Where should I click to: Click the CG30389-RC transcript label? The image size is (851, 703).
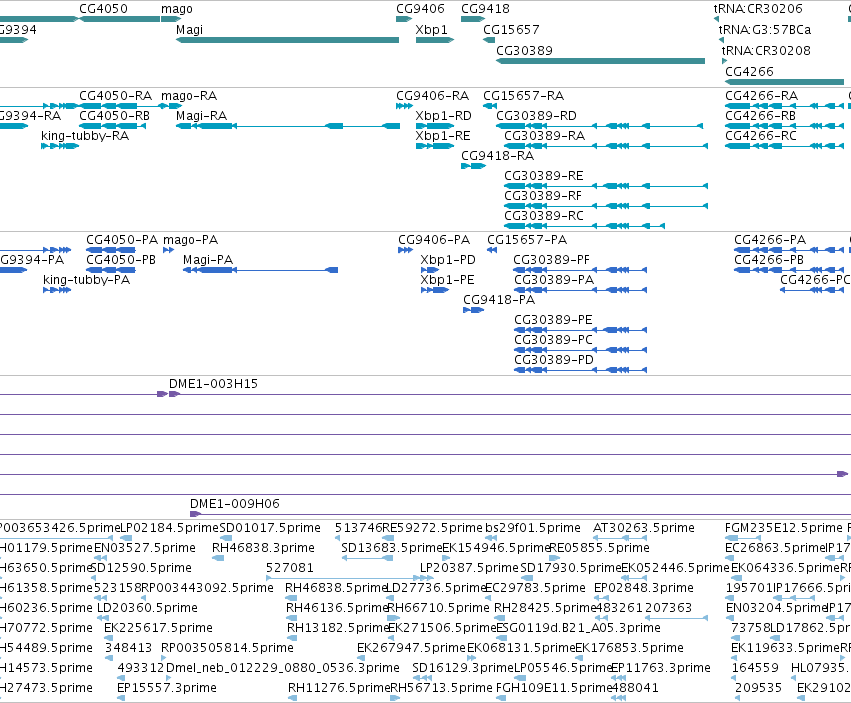pos(544,216)
